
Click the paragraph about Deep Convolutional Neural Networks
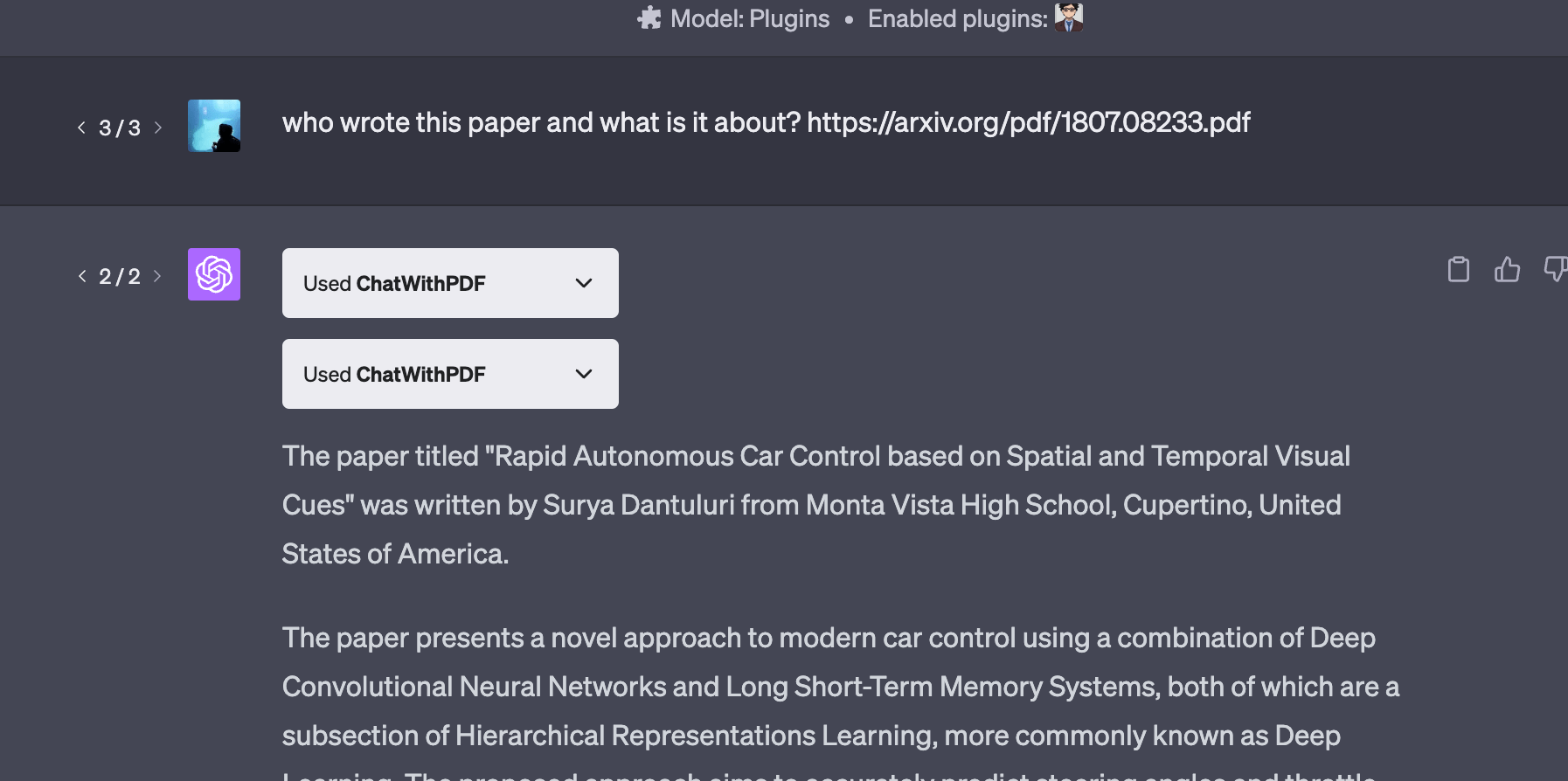[839, 687]
